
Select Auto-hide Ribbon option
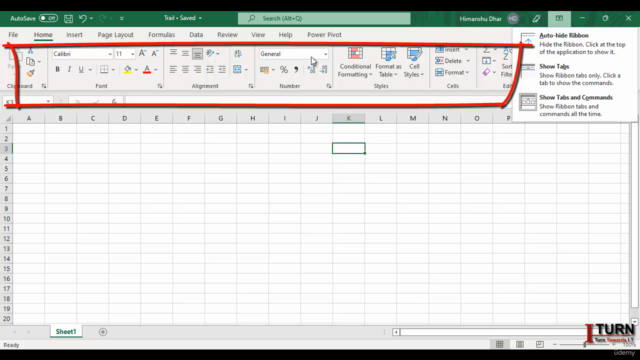tap(575, 44)
